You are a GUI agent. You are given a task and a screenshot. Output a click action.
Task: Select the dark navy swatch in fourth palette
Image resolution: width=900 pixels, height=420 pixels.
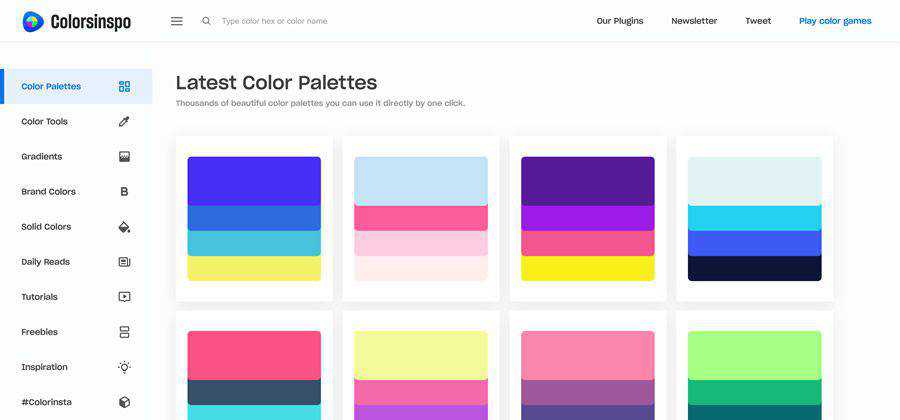(754, 268)
